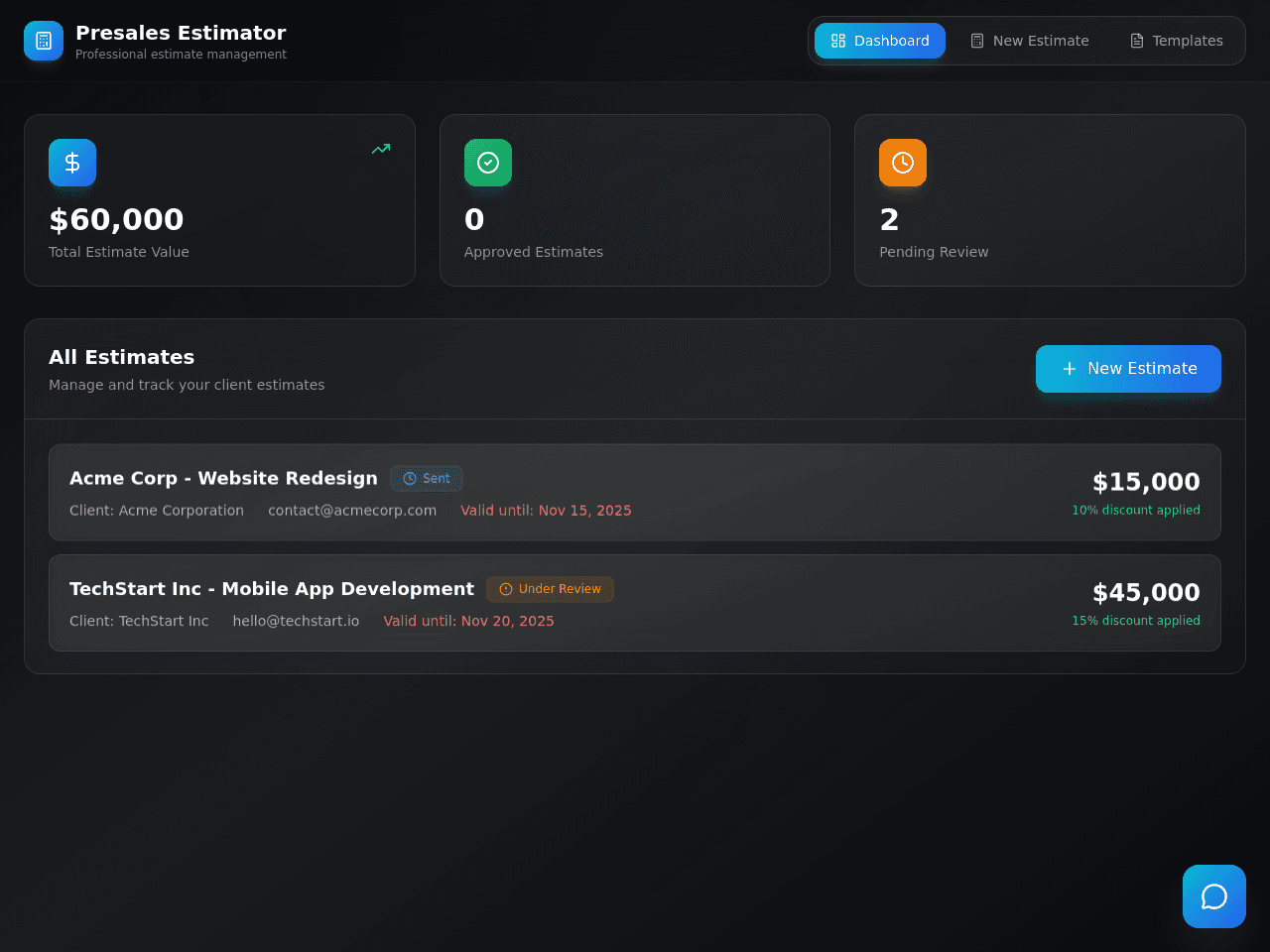
Task: Click the Presales Estimator calculator logo icon
Action: pyautogui.click(x=44, y=41)
